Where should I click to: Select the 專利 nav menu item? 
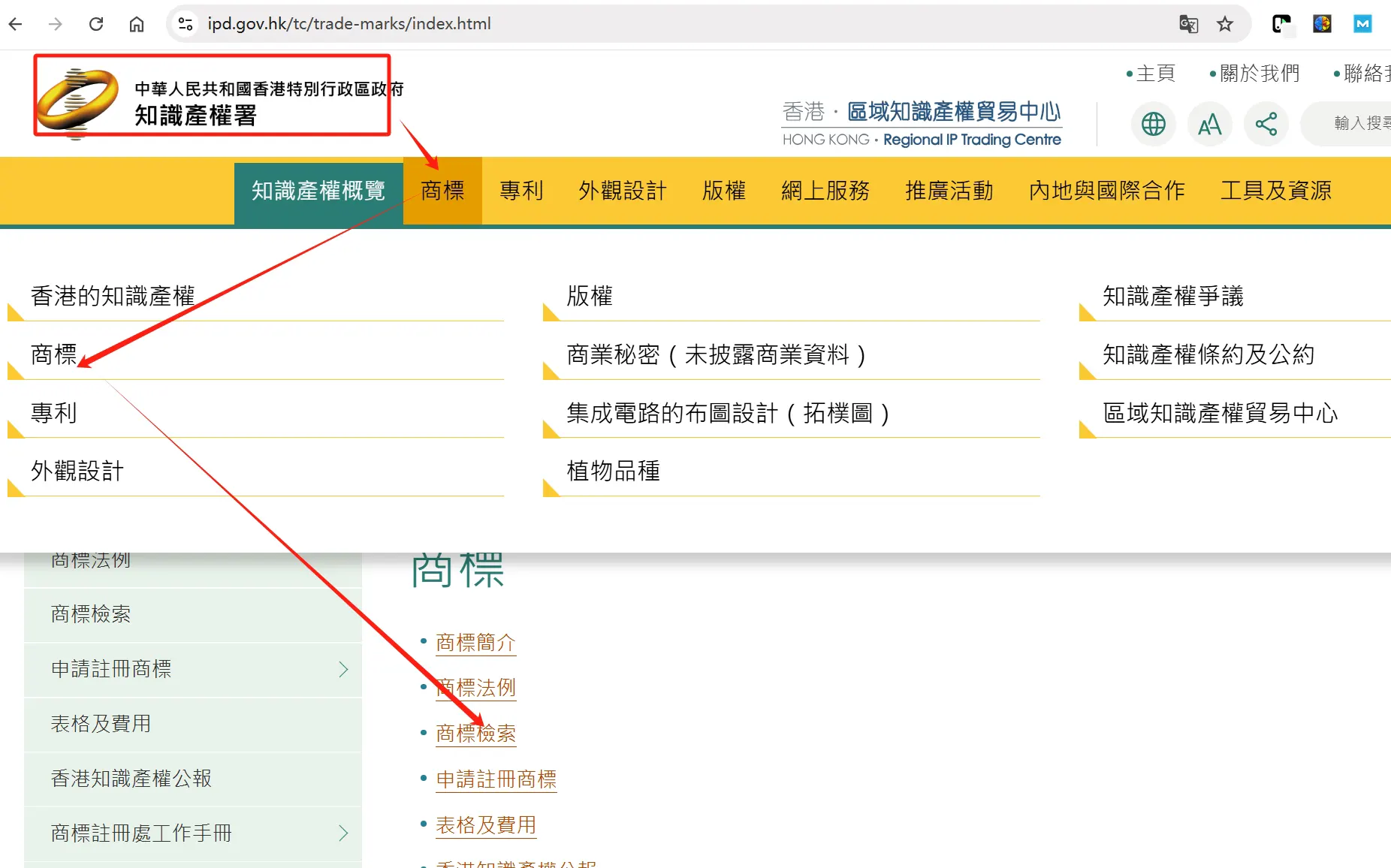[x=521, y=191]
